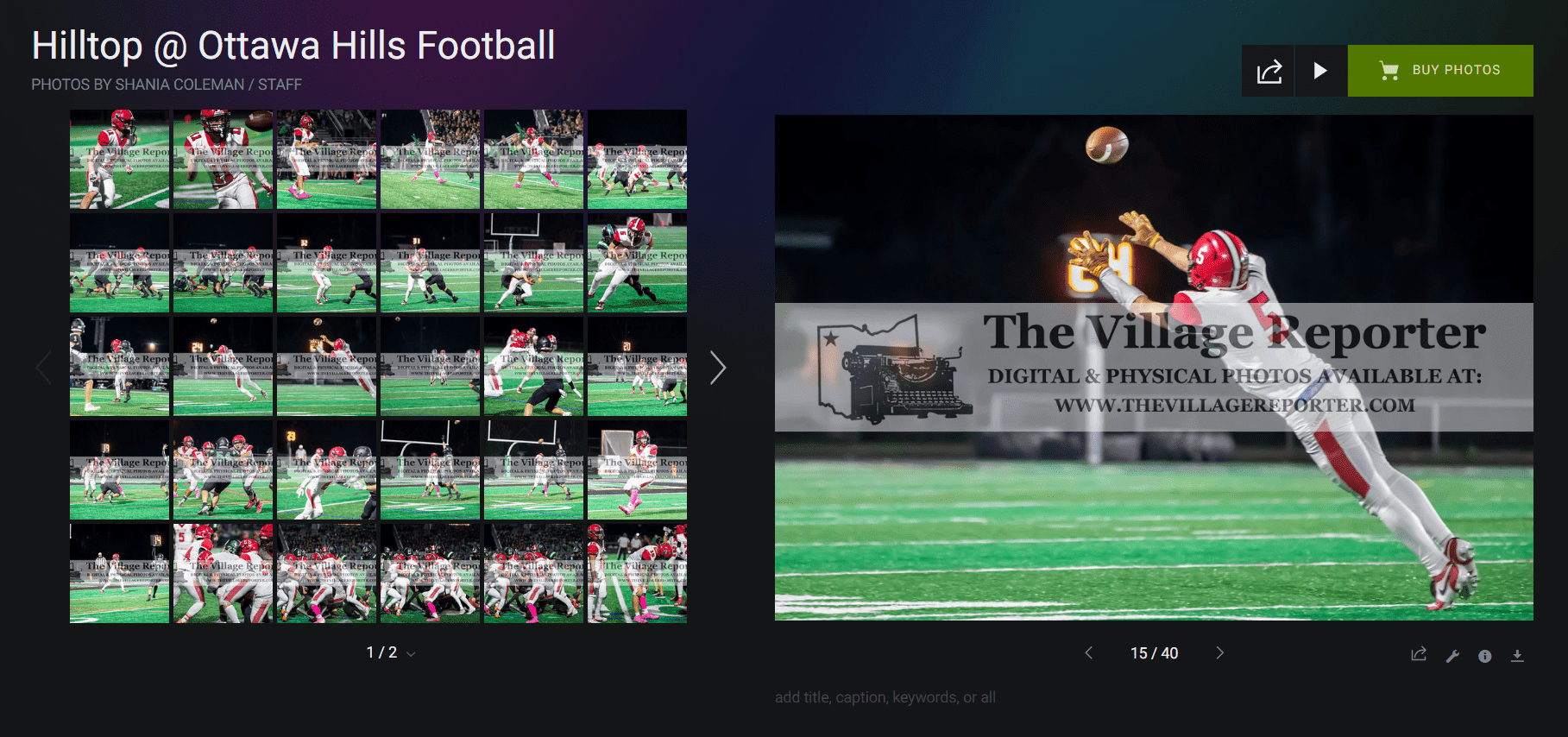Image resolution: width=1568 pixels, height=737 pixels.
Task: Advance to next photo after 15 / 40
Action: pyautogui.click(x=1219, y=653)
